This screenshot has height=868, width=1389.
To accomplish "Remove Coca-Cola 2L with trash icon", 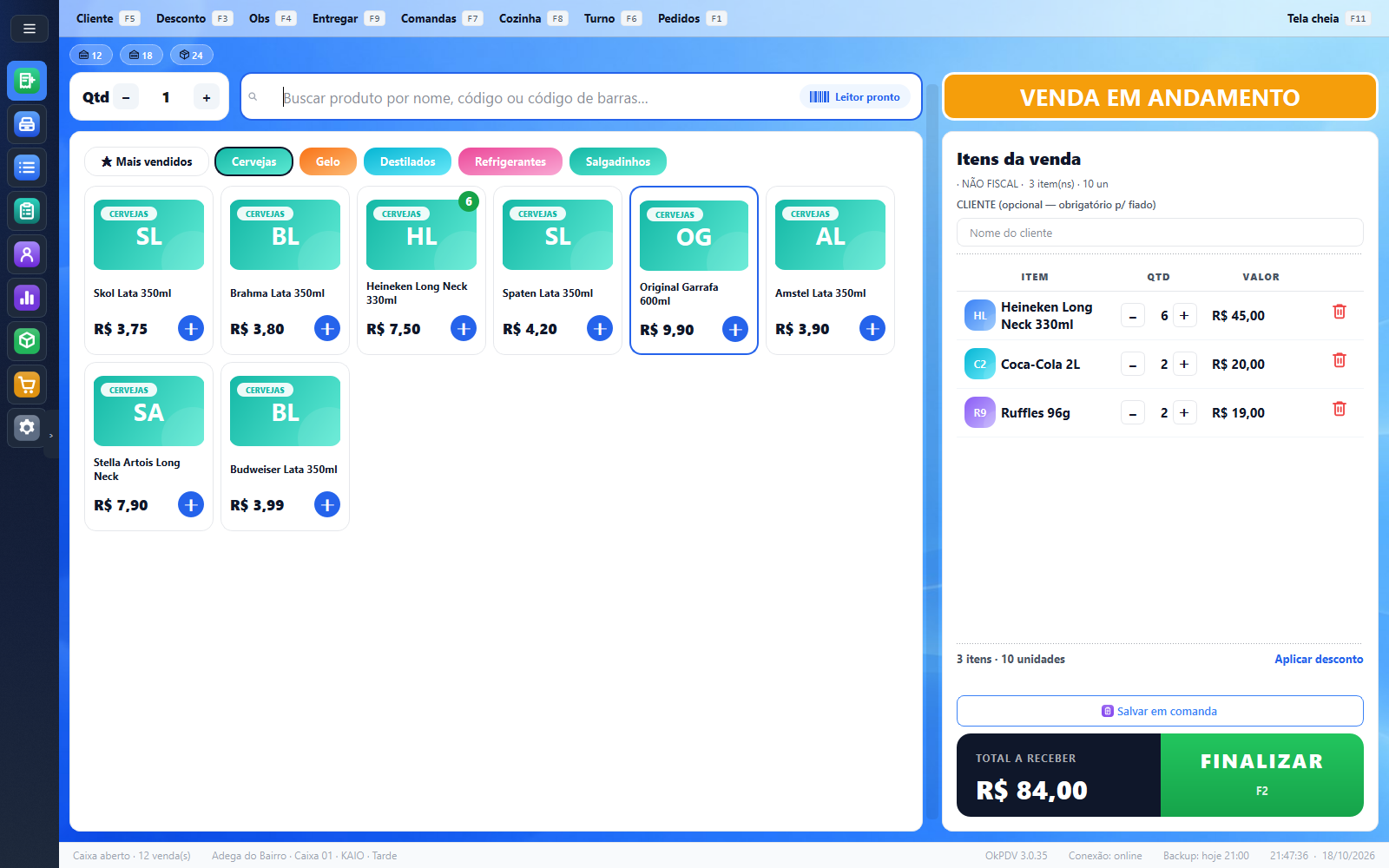I will (x=1340, y=360).
